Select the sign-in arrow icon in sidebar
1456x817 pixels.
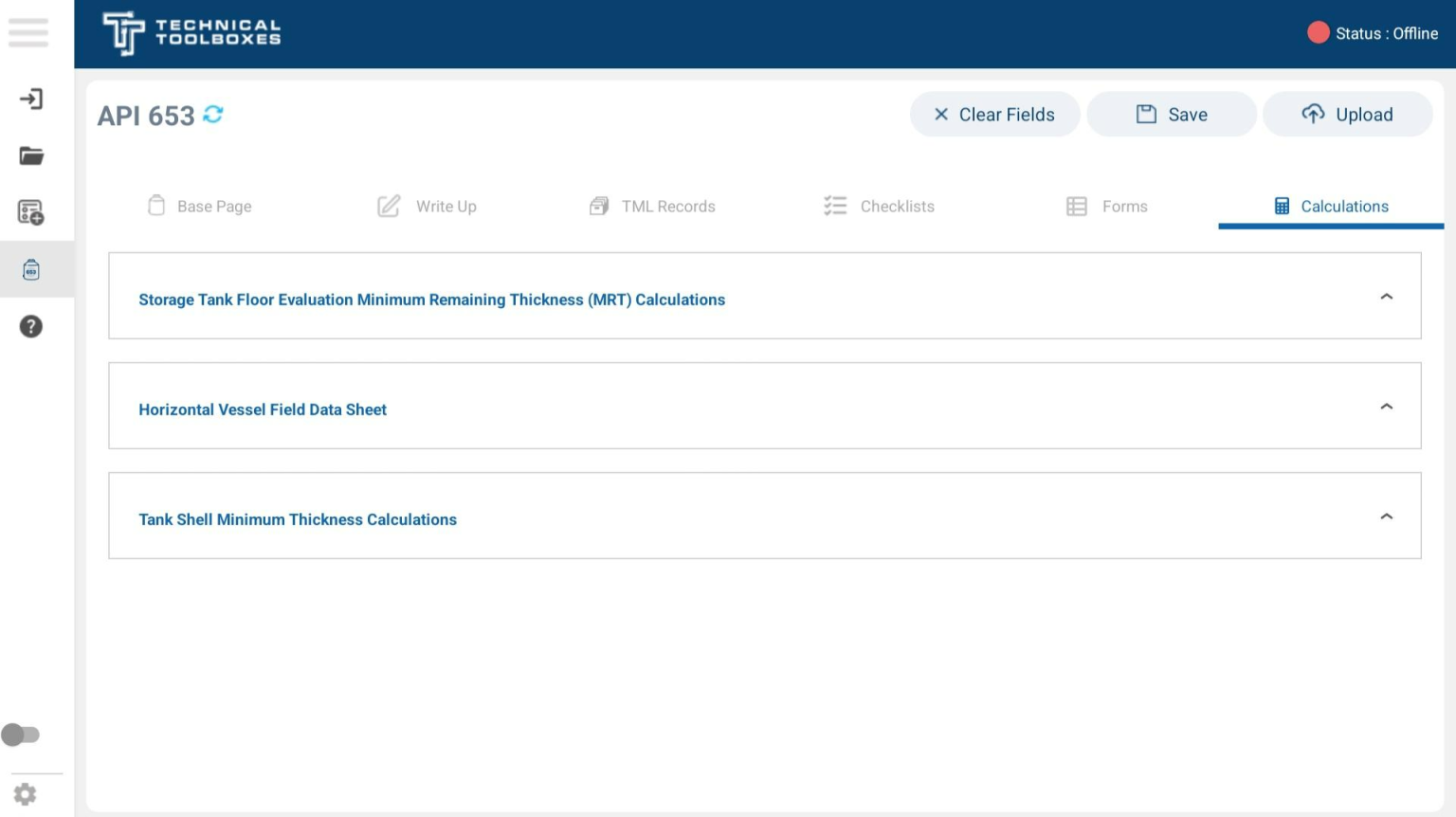31,99
